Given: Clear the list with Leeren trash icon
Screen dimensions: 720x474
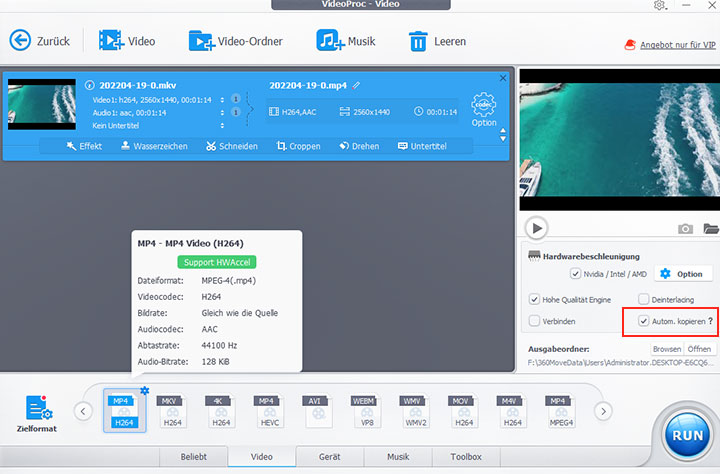Looking at the screenshot, I should [418, 41].
